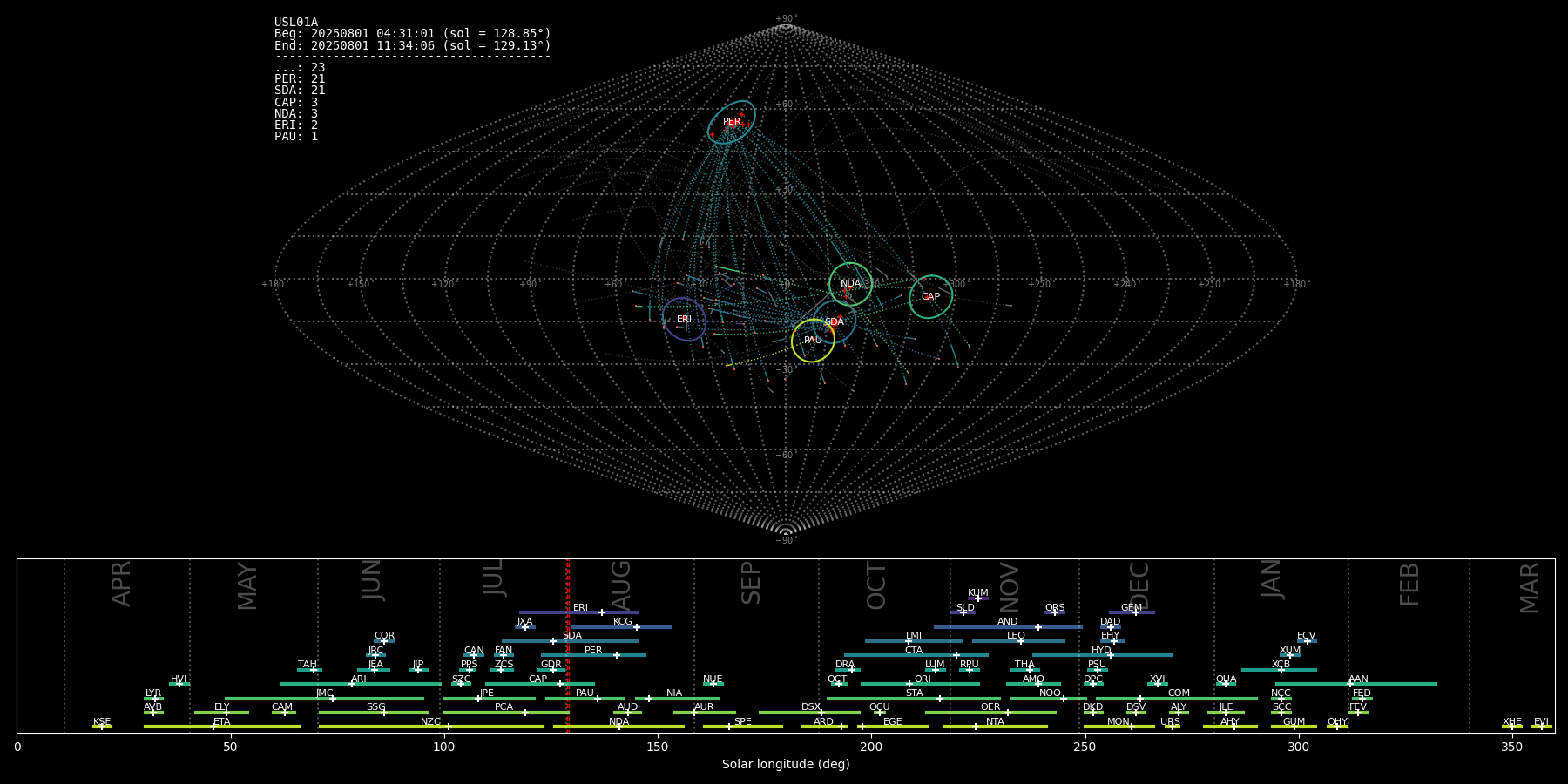Select the KSE shower label in timeline
The height and width of the screenshot is (784, 1568).
click(x=102, y=722)
